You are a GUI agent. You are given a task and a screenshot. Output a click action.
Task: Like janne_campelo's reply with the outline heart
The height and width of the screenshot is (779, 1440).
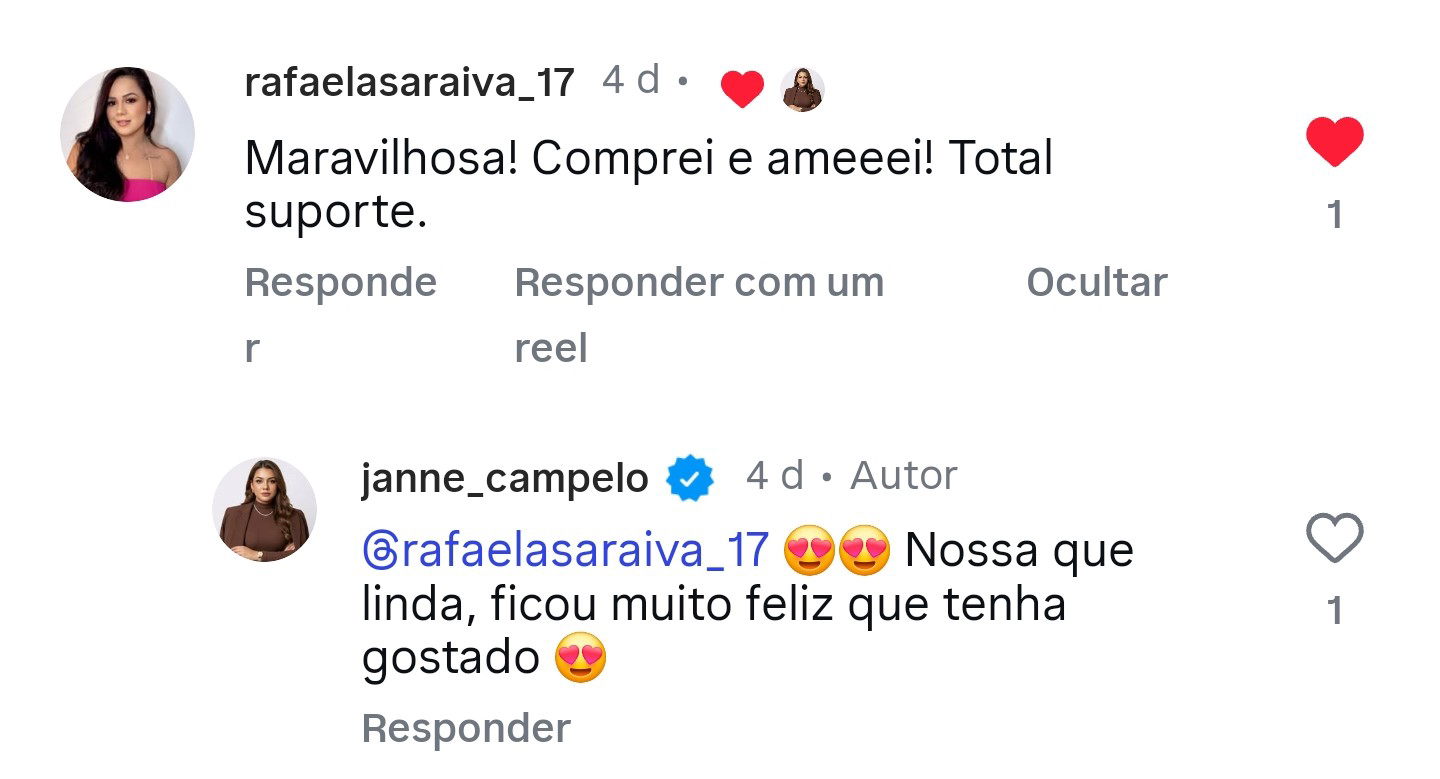1335,538
